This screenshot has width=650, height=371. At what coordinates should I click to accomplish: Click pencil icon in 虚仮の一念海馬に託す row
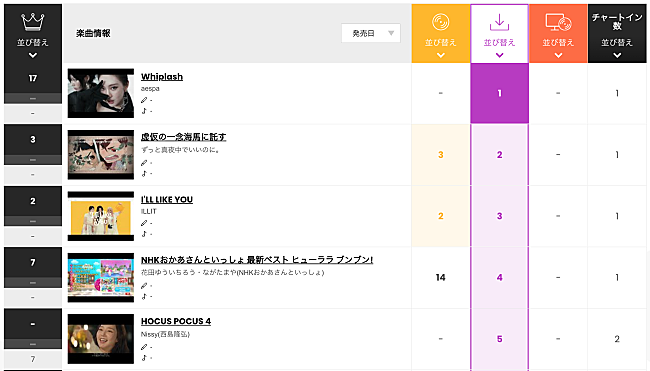144,162
